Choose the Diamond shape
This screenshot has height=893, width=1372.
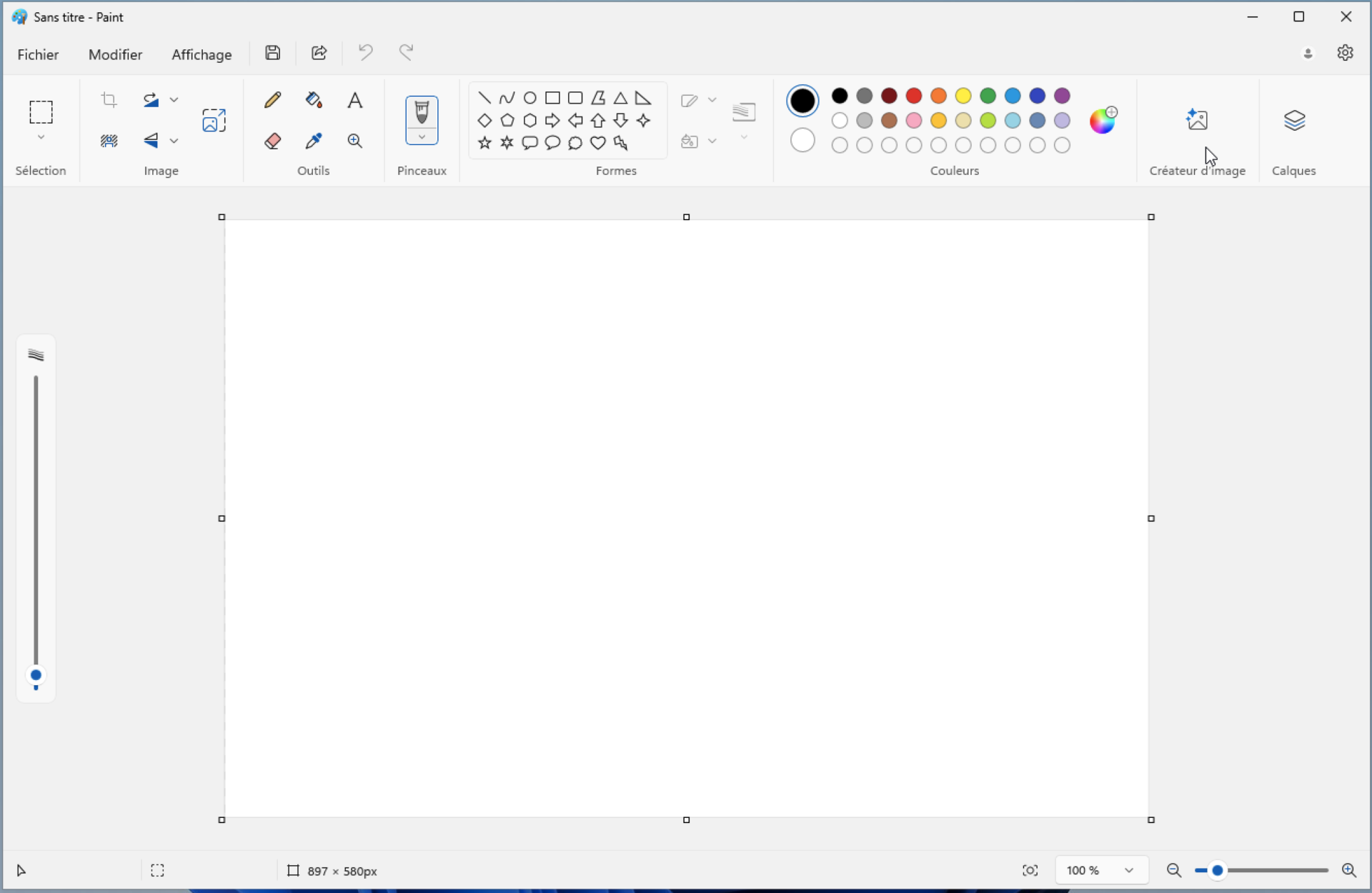pyautogui.click(x=484, y=121)
